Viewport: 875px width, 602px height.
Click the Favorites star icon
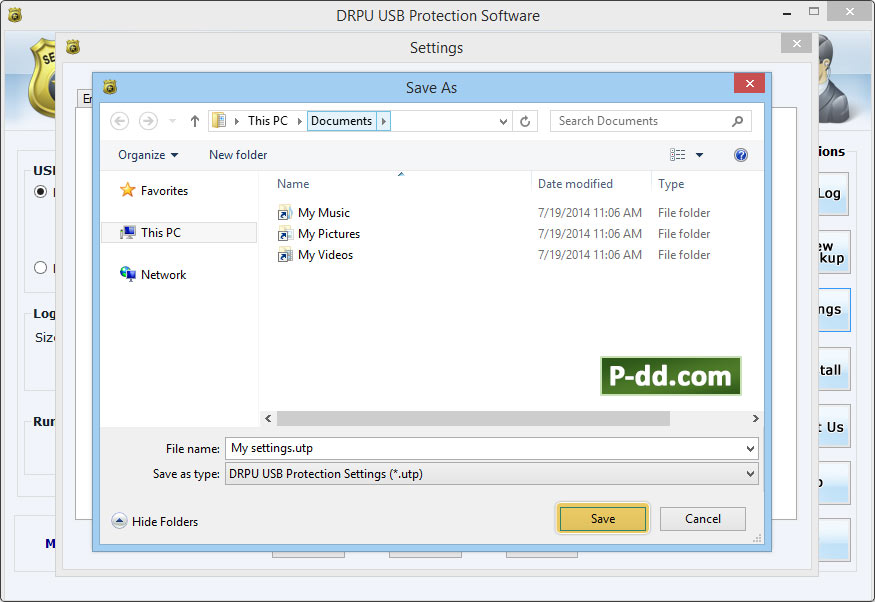click(x=127, y=190)
